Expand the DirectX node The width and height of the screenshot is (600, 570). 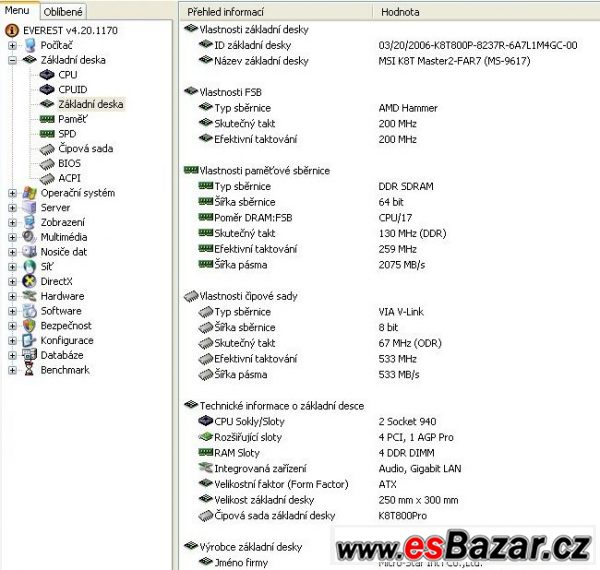(12, 282)
